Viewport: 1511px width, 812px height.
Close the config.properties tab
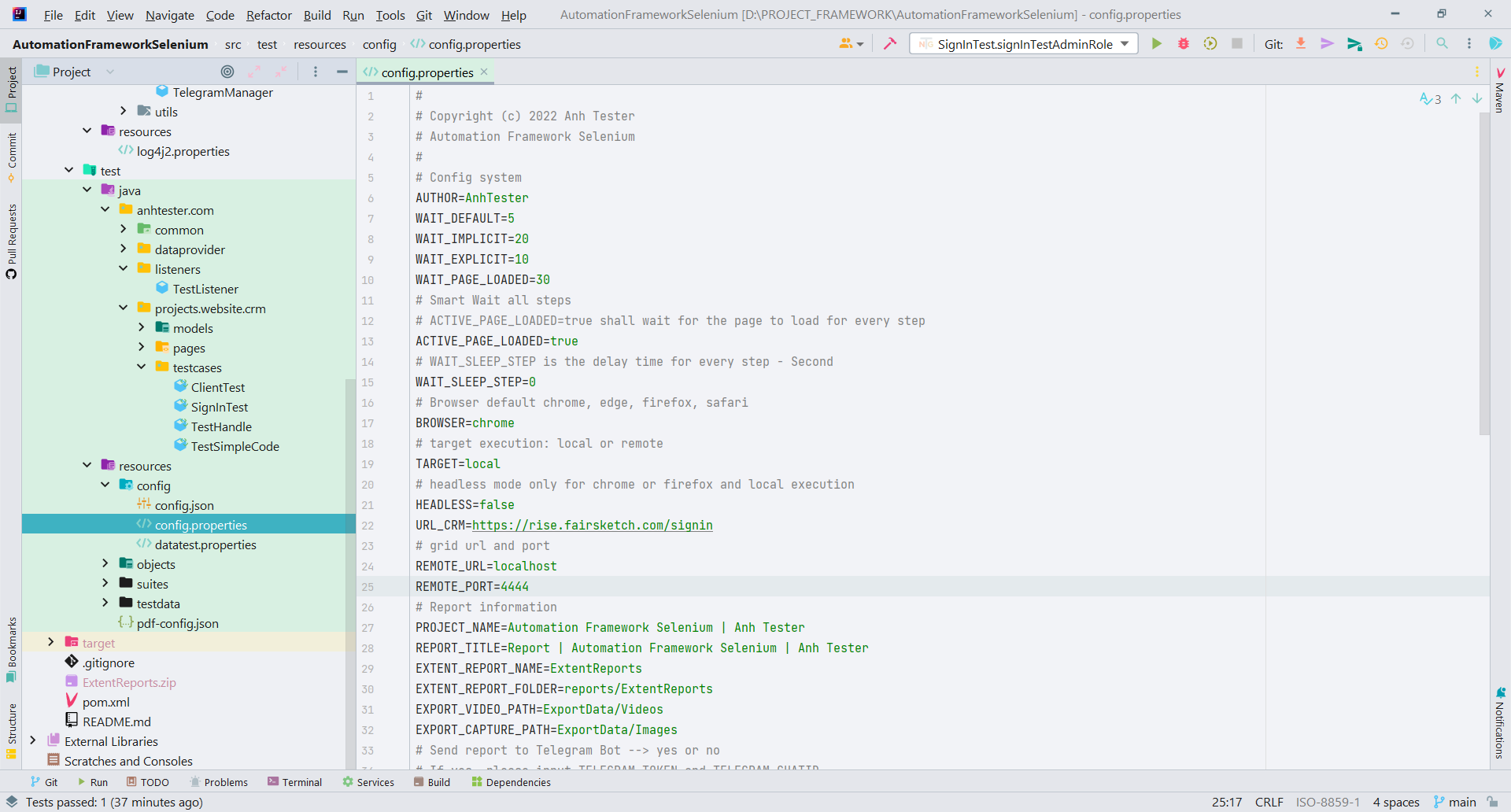point(484,72)
